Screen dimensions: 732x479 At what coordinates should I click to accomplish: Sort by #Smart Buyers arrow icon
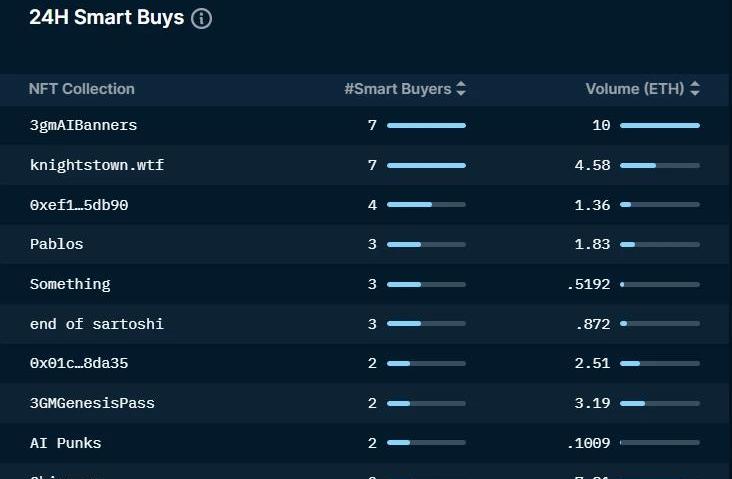[x=461, y=89]
